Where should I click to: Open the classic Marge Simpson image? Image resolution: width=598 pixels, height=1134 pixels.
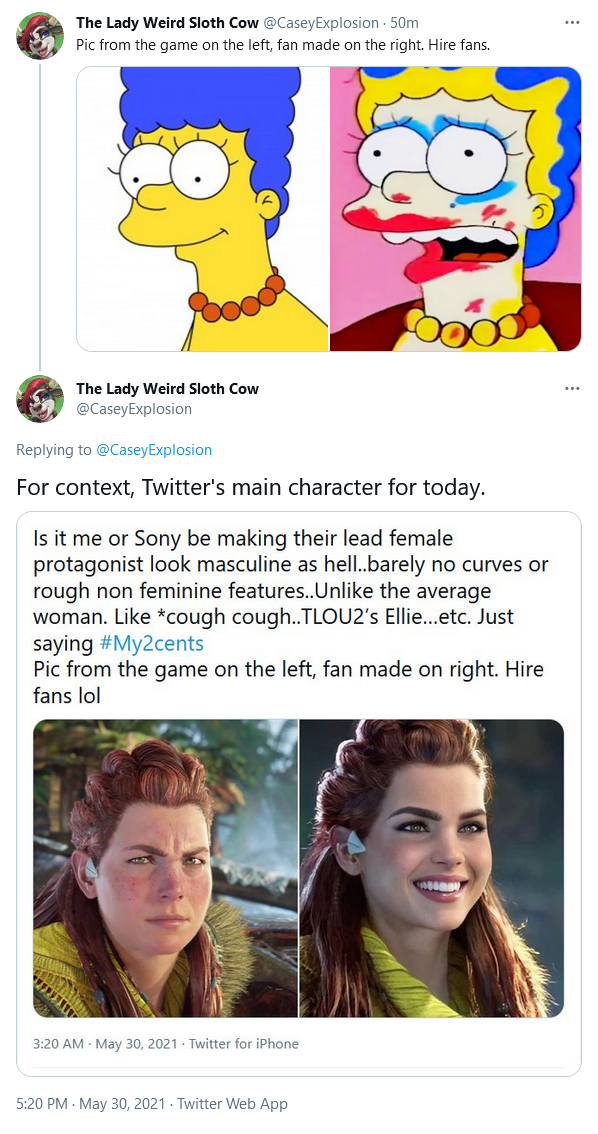point(202,209)
